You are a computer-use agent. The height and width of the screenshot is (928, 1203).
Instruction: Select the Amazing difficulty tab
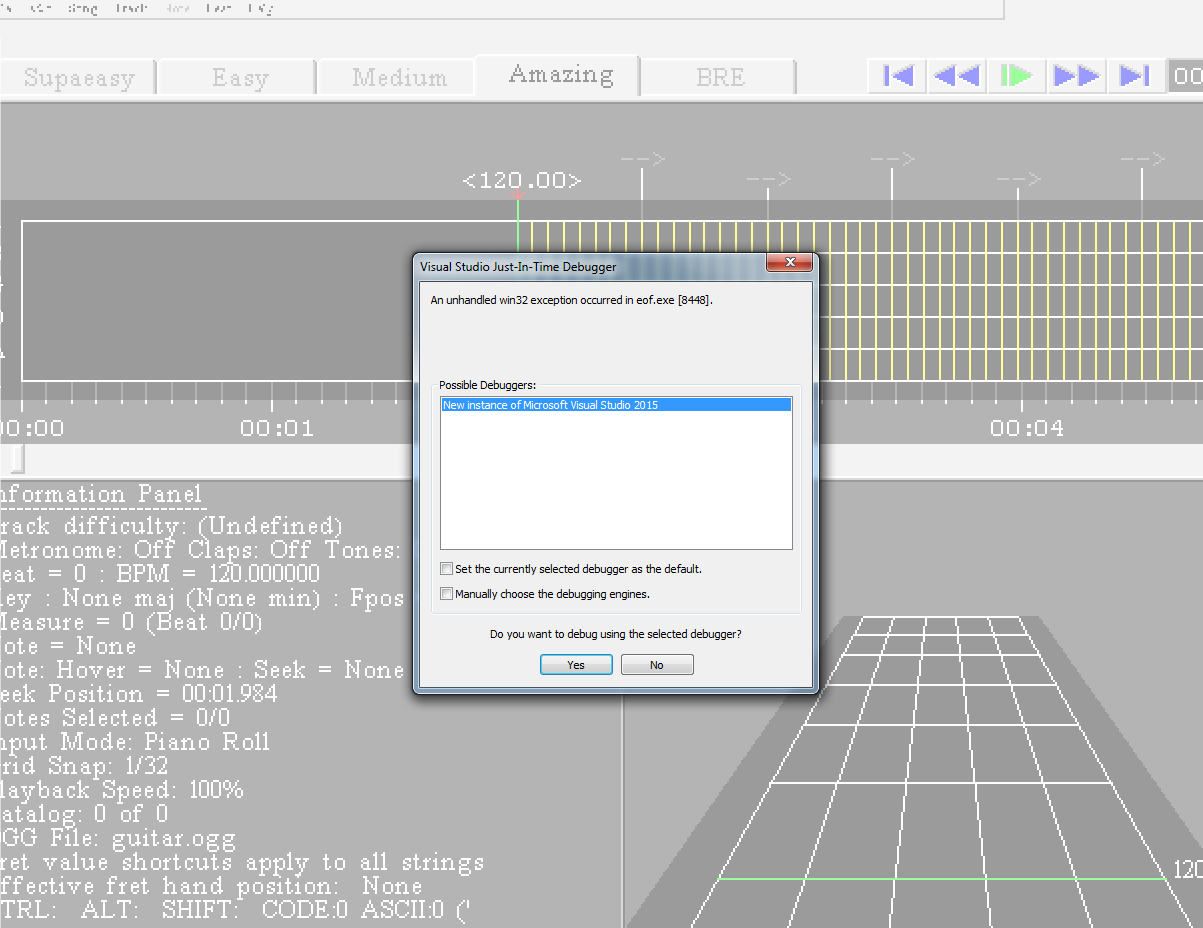point(560,74)
